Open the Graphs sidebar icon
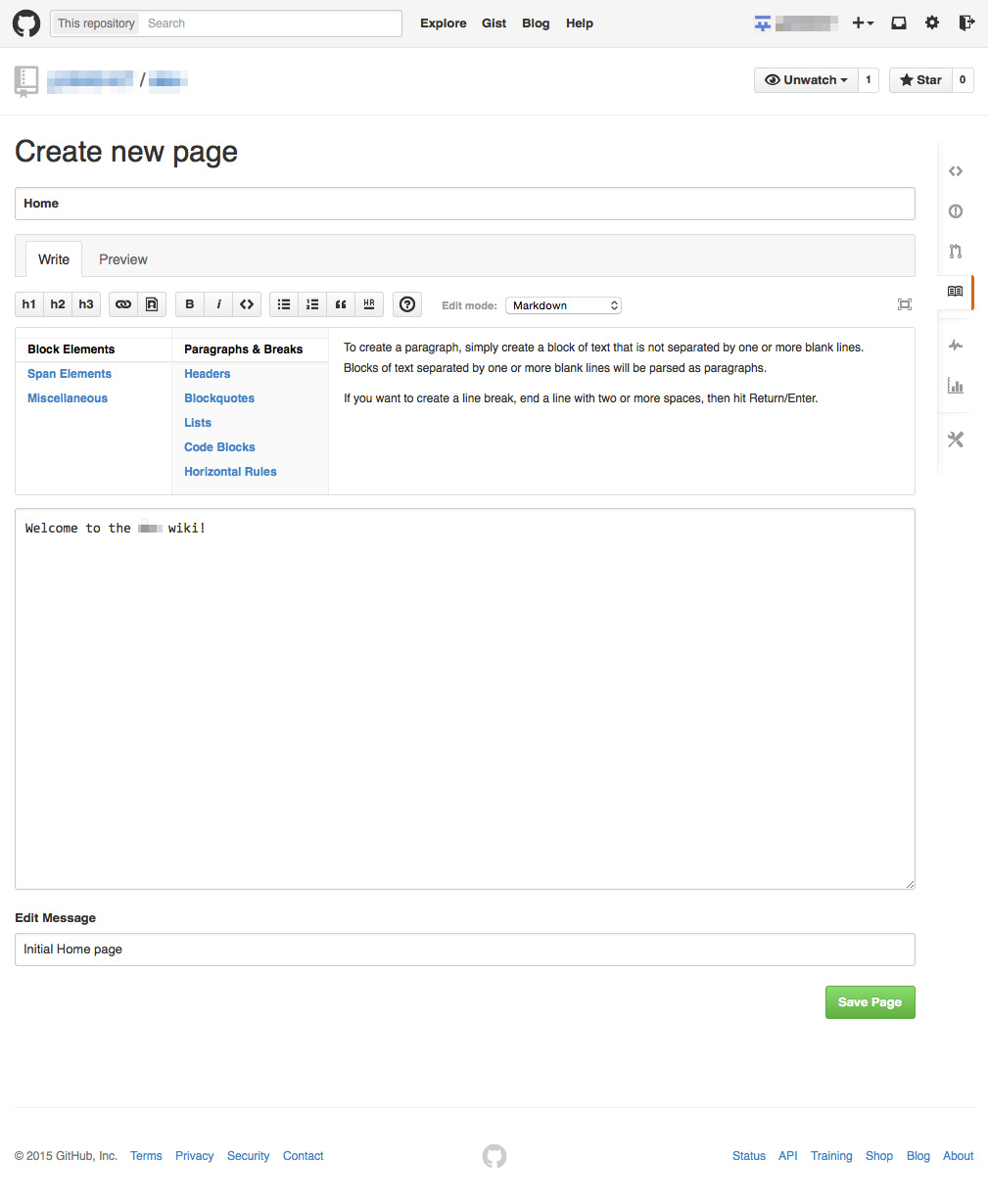The width and height of the screenshot is (988, 1204). [955, 386]
